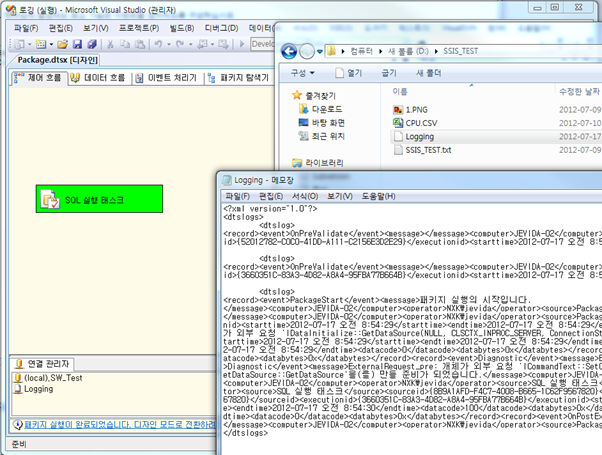
Task: Open the 프로젝트(P) menu
Action: pos(139,28)
